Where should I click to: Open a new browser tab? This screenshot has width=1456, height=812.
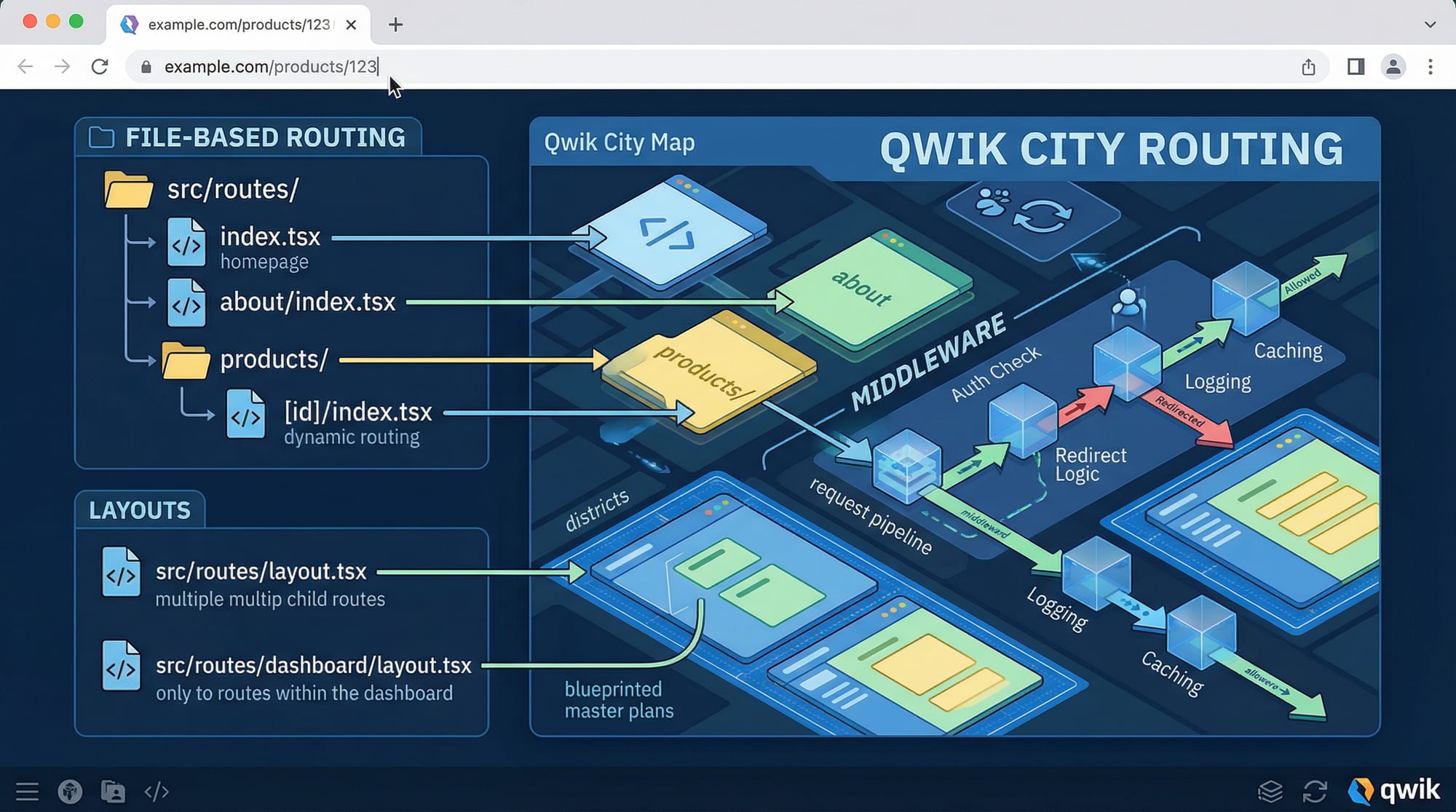point(395,25)
